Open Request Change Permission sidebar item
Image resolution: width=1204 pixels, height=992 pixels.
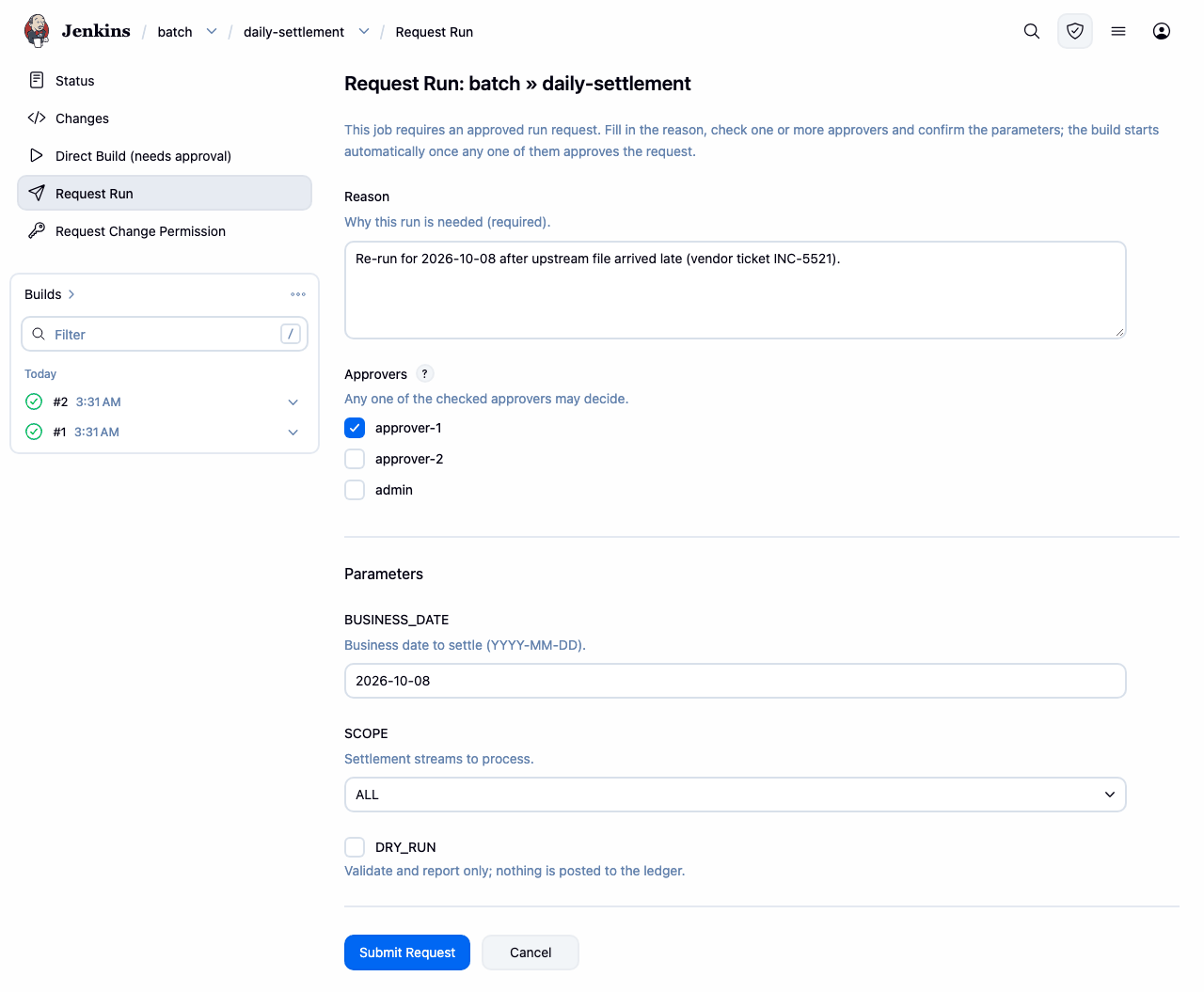point(165,231)
